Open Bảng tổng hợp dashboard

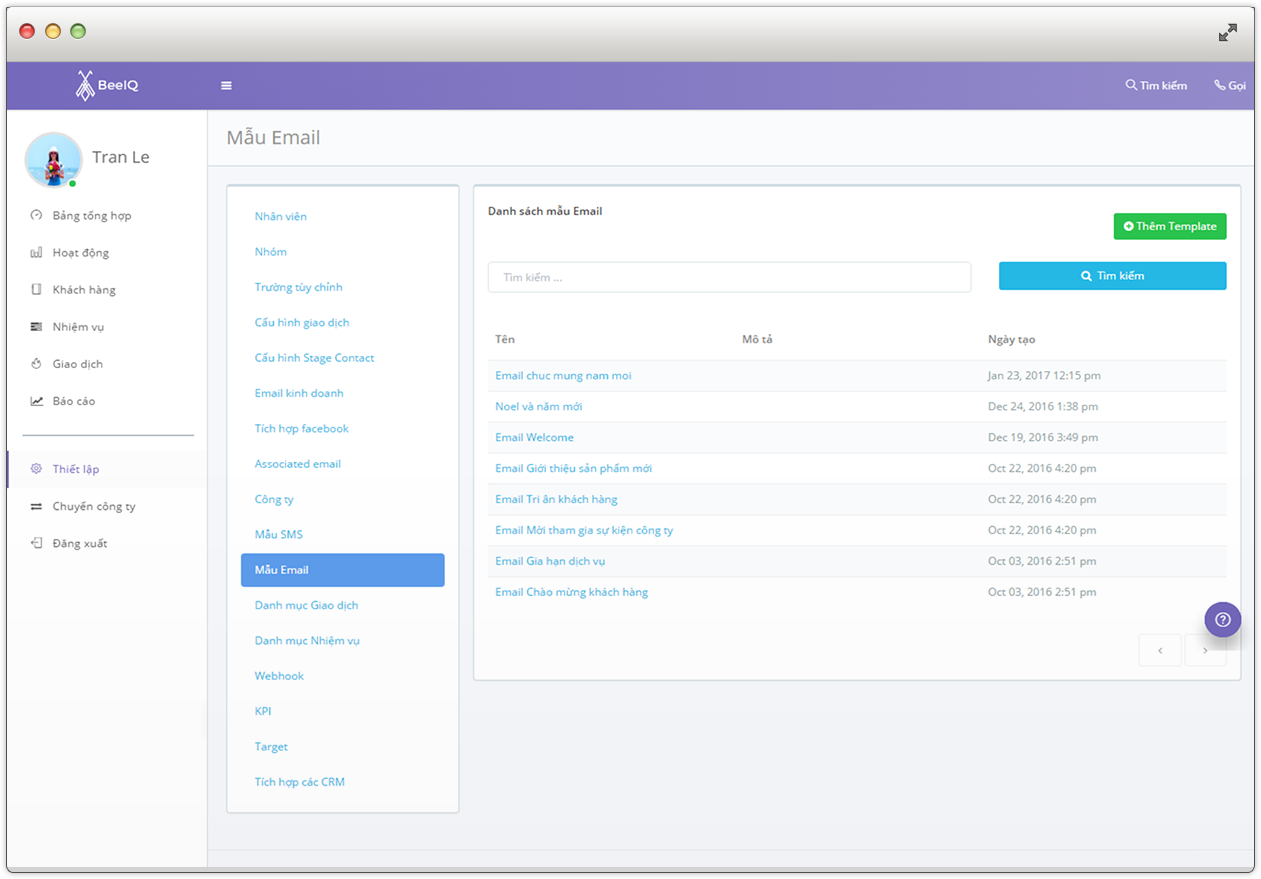tap(91, 216)
